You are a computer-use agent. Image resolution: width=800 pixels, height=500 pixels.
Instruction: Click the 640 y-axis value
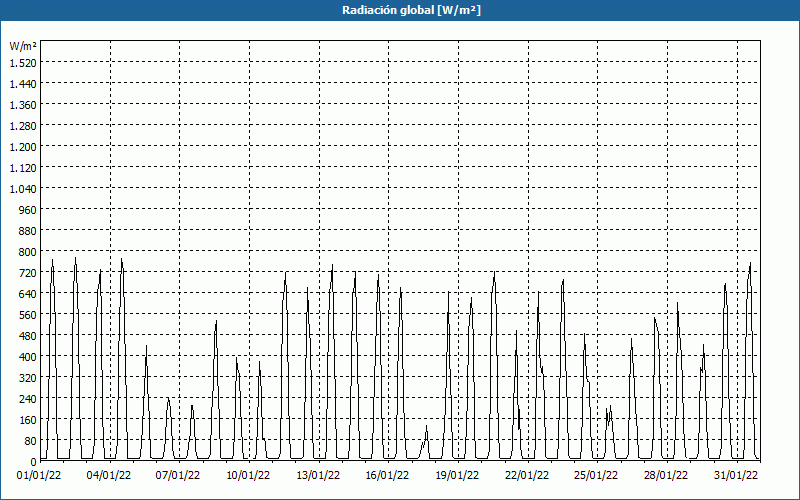pyautogui.click(x=28, y=294)
